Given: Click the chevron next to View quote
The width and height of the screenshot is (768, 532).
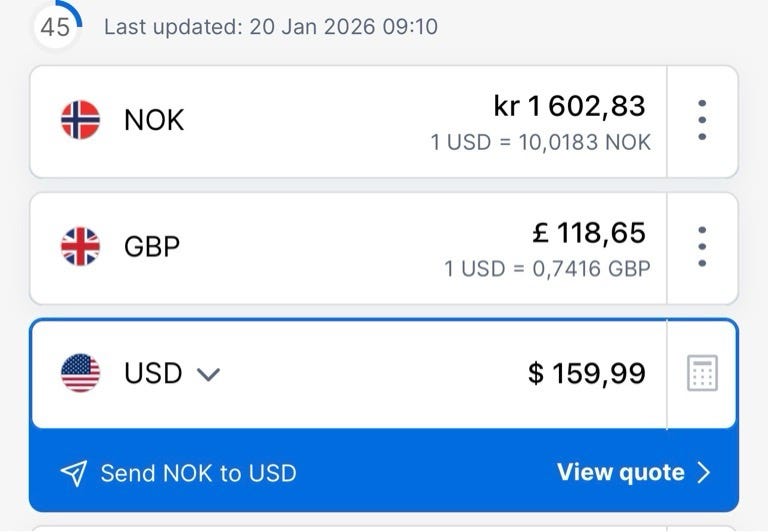Looking at the screenshot, I should pyautogui.click(x=703, y=473).
